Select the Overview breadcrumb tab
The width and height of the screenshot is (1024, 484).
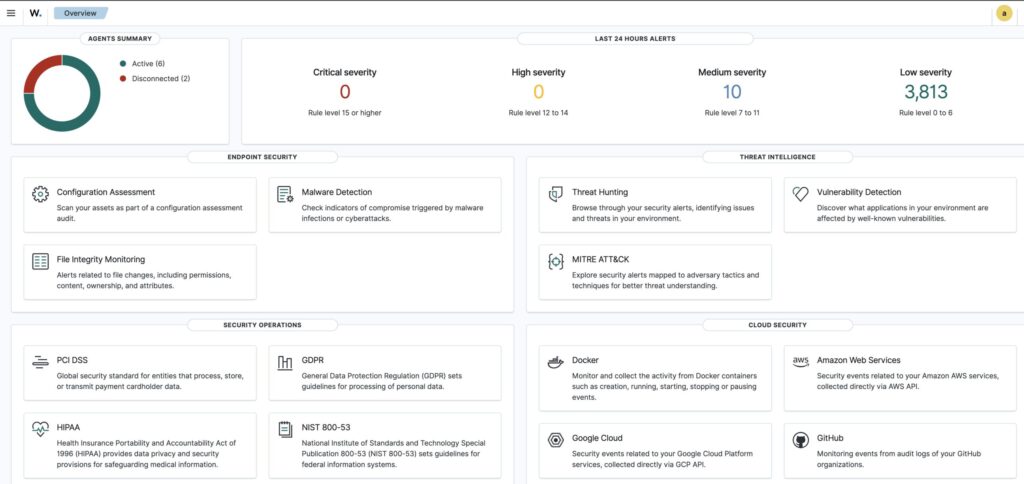[80, 13]
